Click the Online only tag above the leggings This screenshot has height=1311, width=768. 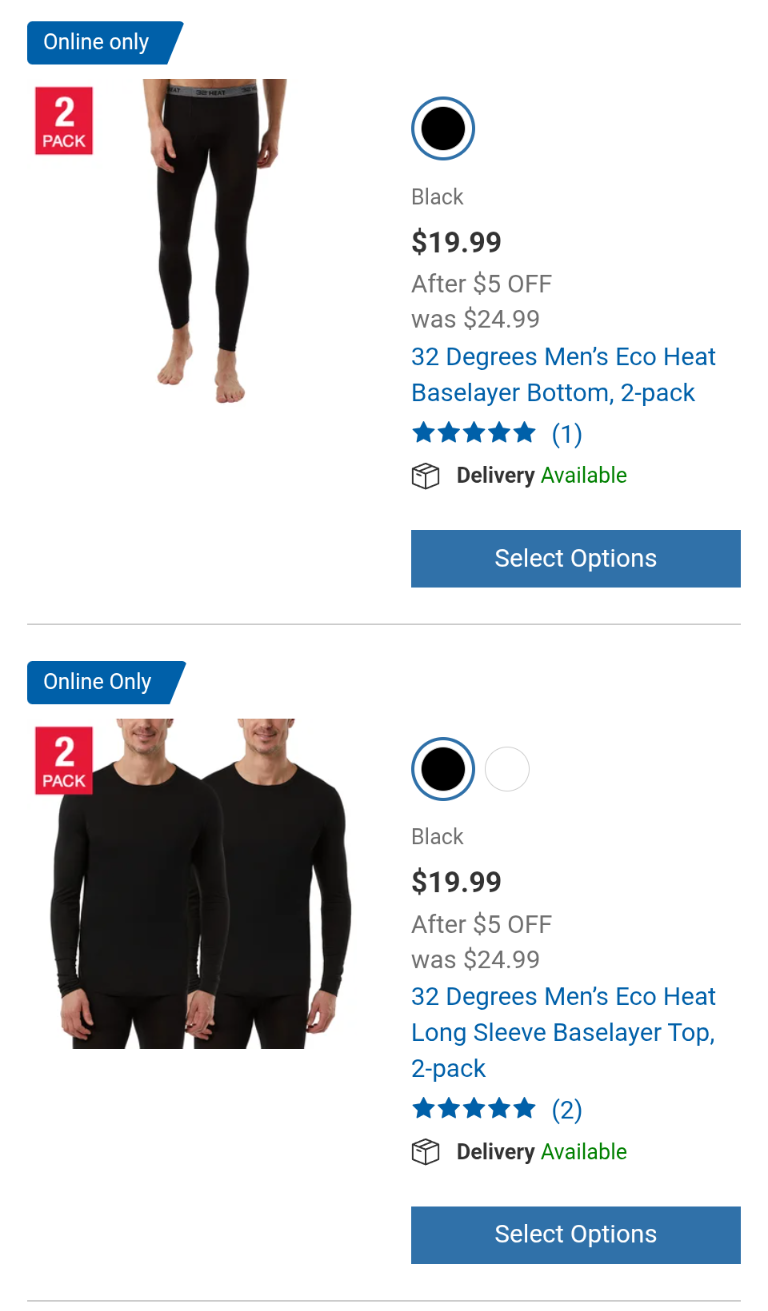105,43
